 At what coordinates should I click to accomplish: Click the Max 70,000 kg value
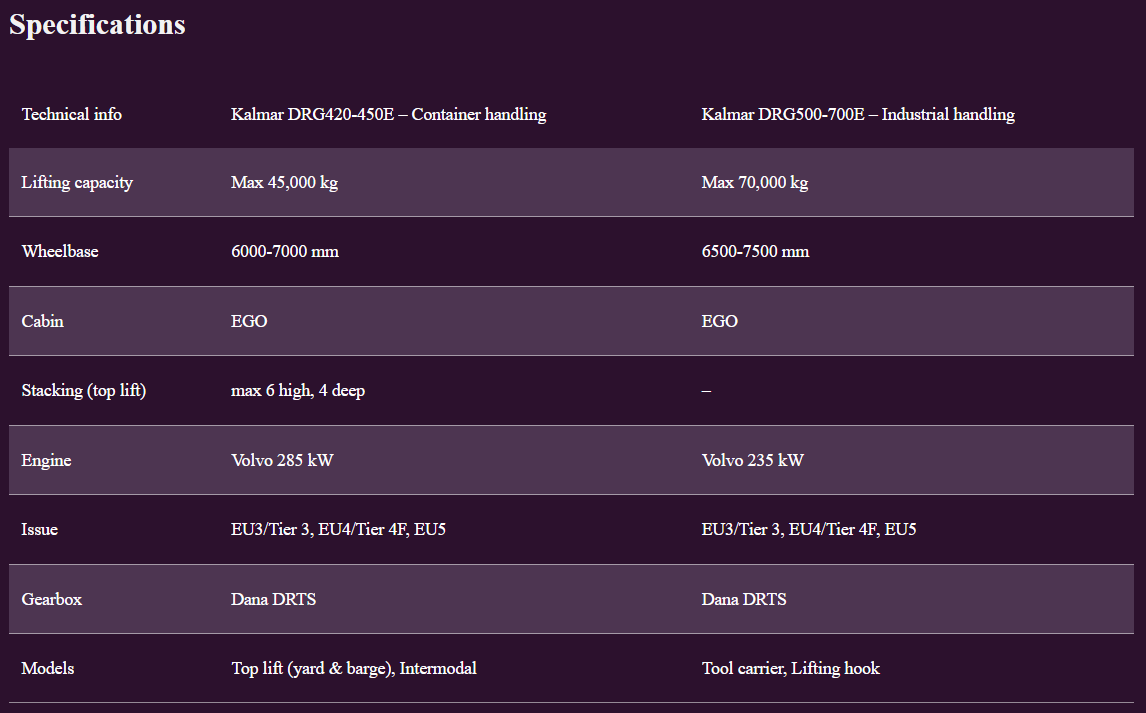[x=754, y=182]
